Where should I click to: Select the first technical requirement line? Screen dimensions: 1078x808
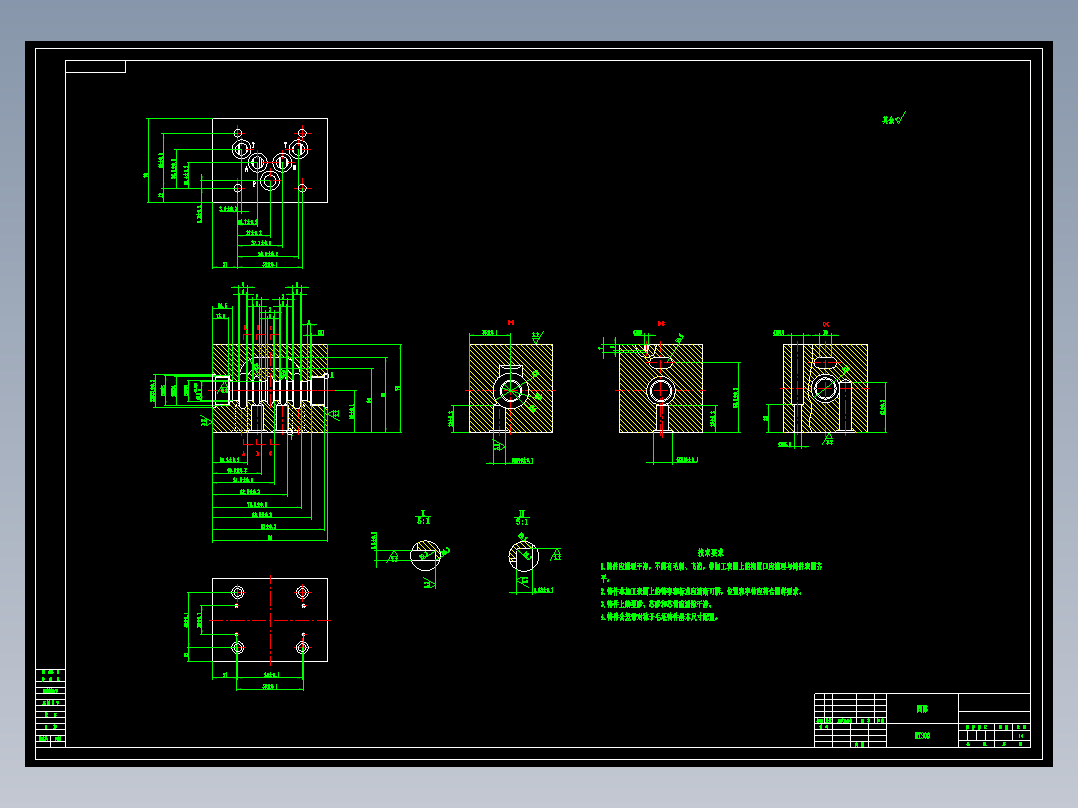tap(712, 571)
